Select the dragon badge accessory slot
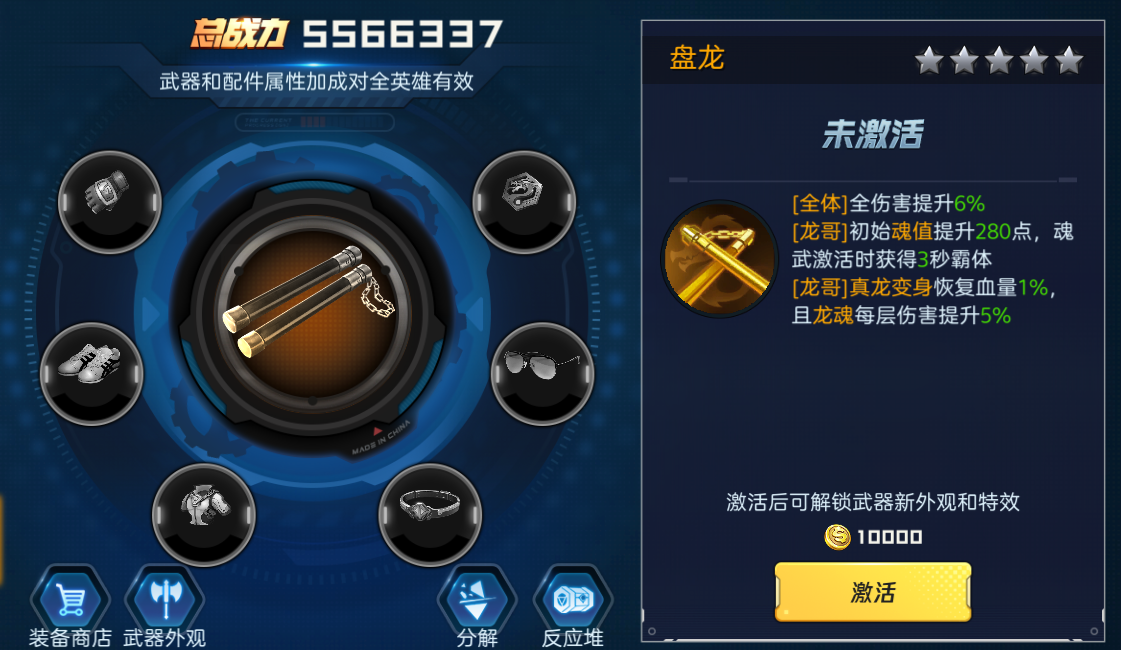 524,202
